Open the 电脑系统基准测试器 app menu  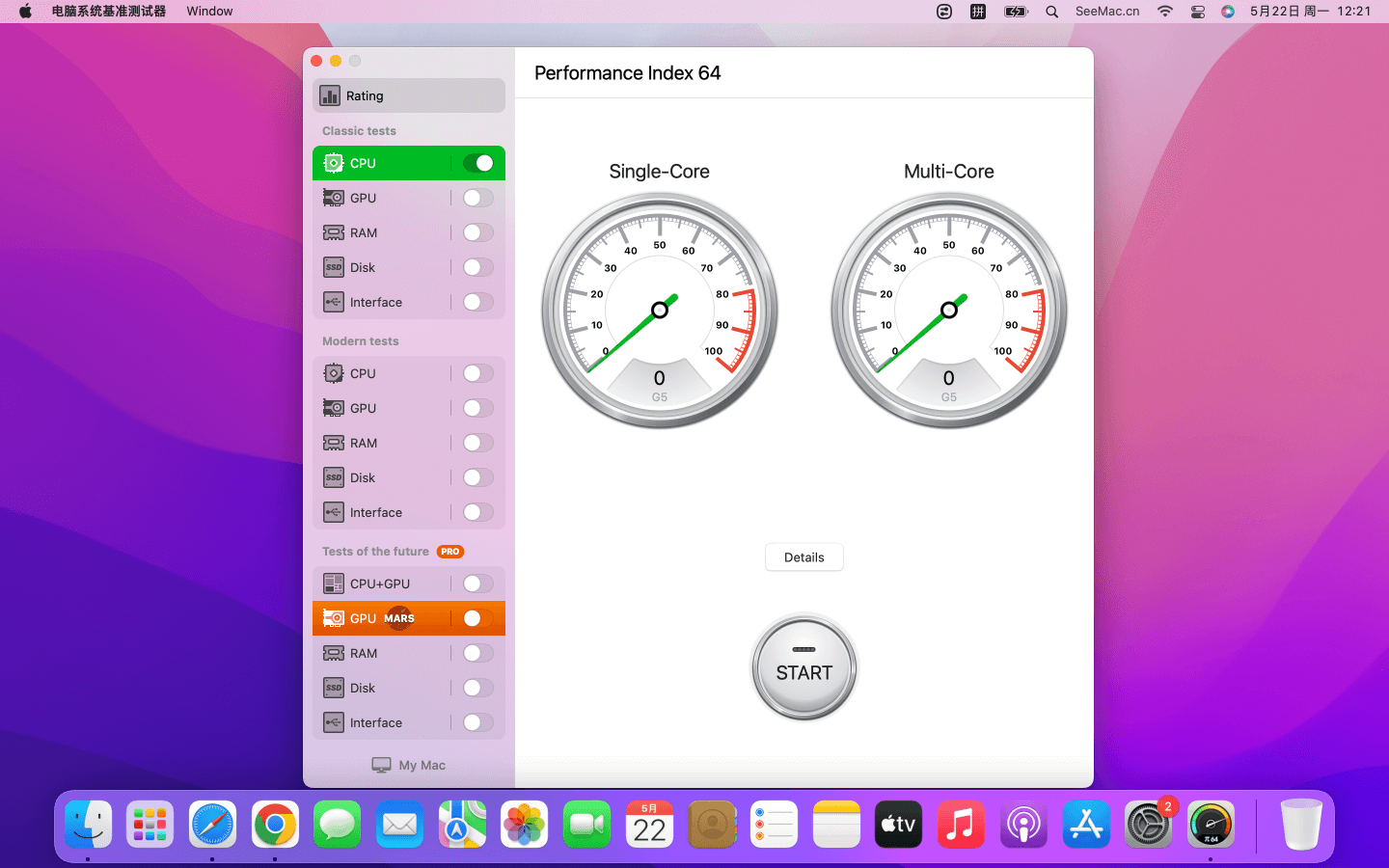point(108,12)
